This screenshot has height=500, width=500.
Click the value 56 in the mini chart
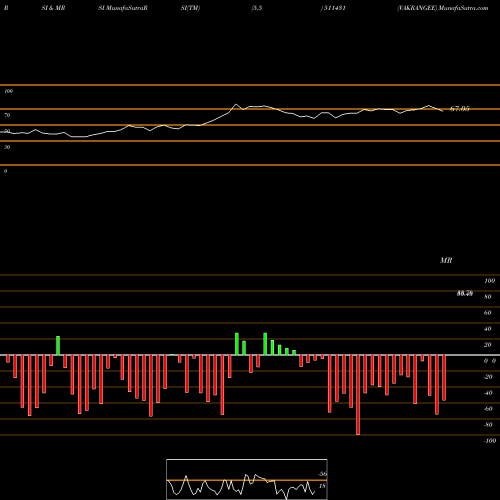(x=322, y=474)
